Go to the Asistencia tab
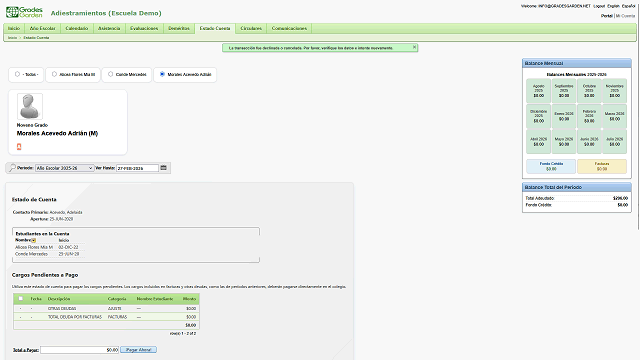Viewport: 640px width, 360px height. [x=109, y=28]
